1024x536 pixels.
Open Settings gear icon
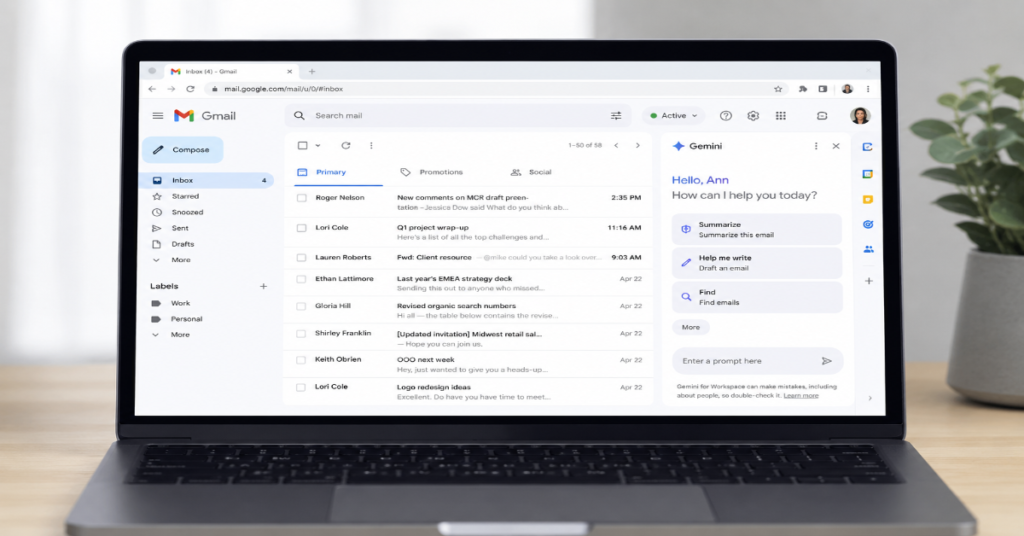tap(753, 116)
